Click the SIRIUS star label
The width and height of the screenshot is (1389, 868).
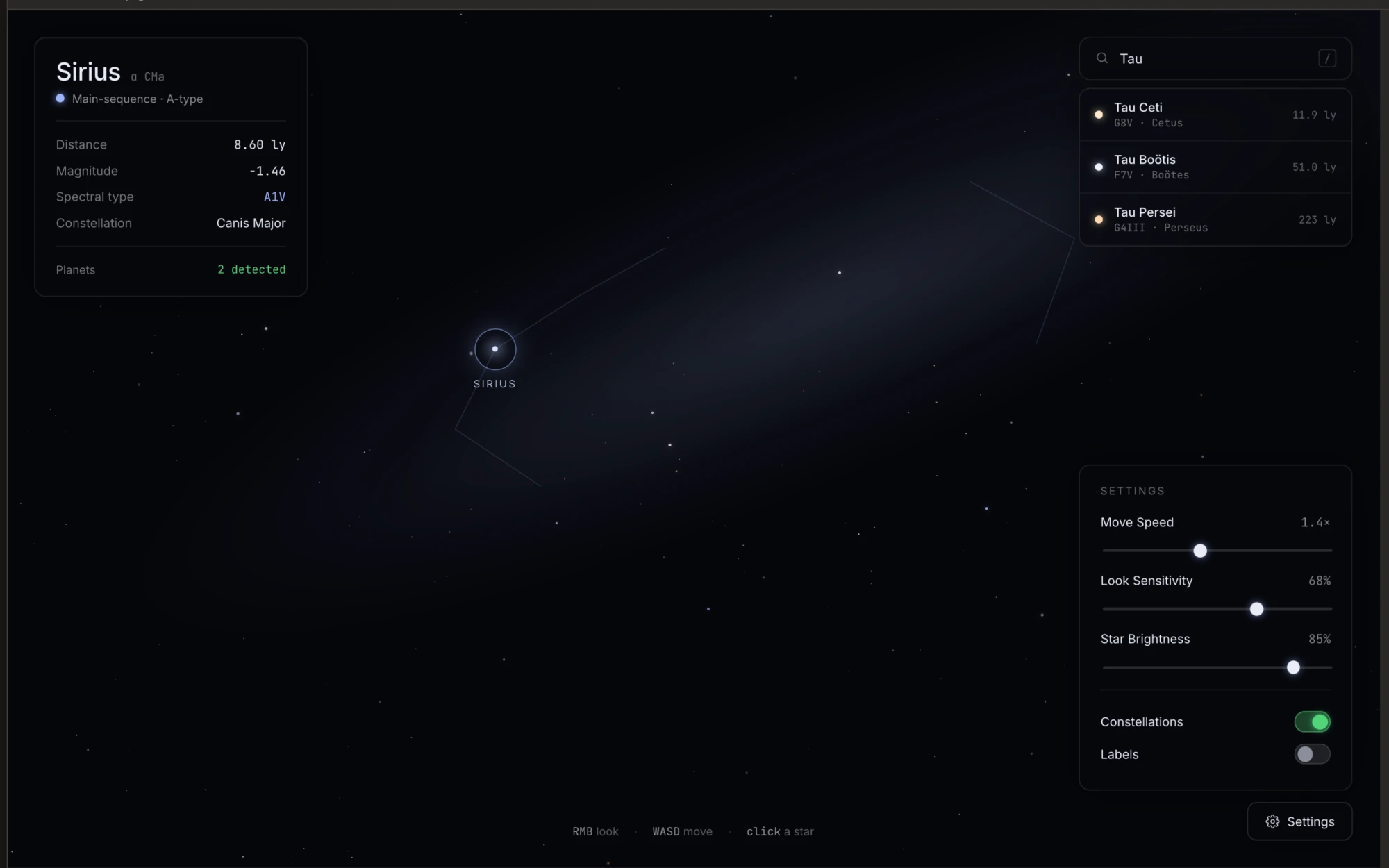[494, 384]
